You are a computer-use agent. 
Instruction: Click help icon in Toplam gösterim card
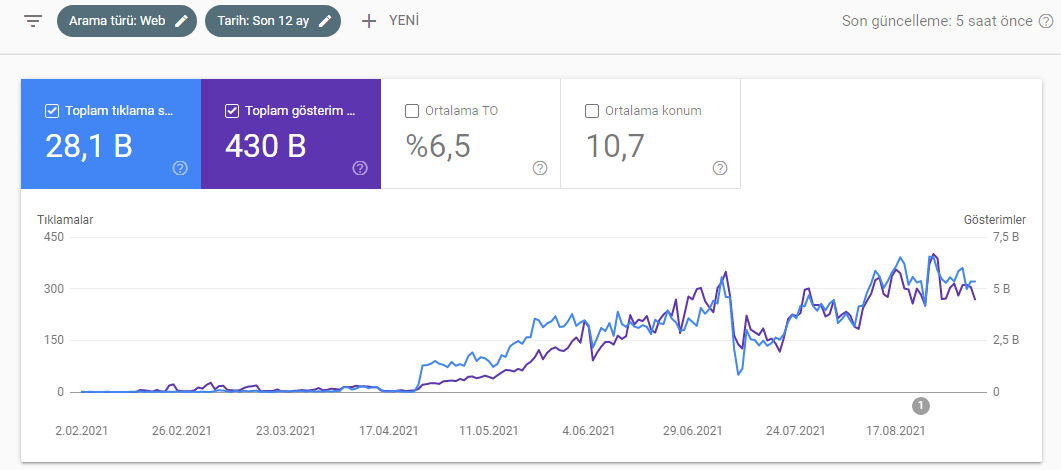(x=360, y=168)
